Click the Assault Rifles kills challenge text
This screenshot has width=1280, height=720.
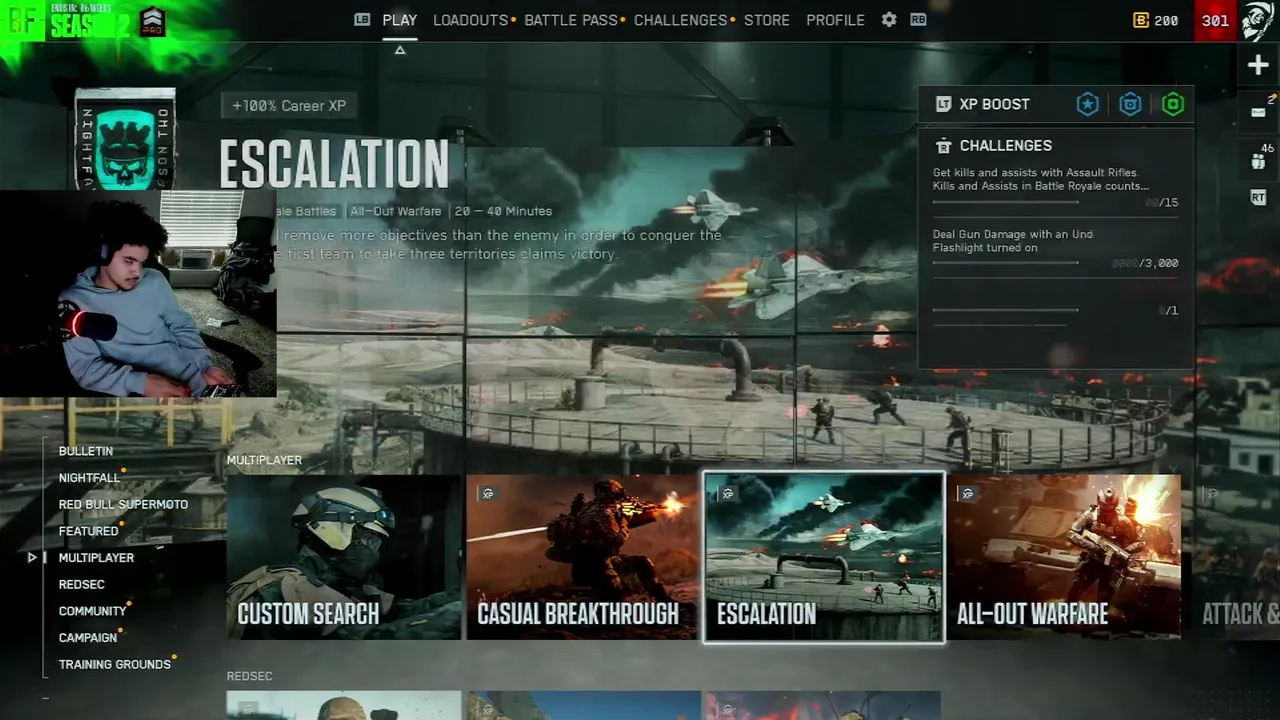[x=1040, y=179]
